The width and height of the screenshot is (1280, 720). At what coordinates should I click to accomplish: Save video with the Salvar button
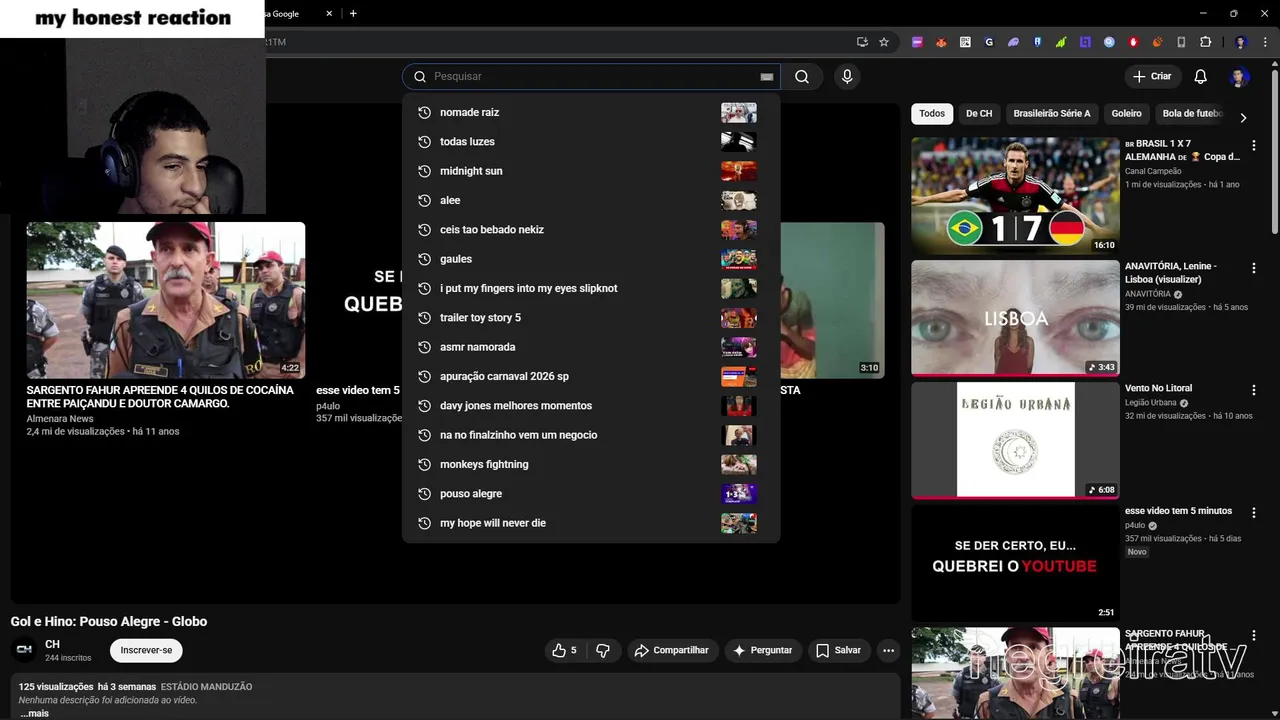pos(838,650)
